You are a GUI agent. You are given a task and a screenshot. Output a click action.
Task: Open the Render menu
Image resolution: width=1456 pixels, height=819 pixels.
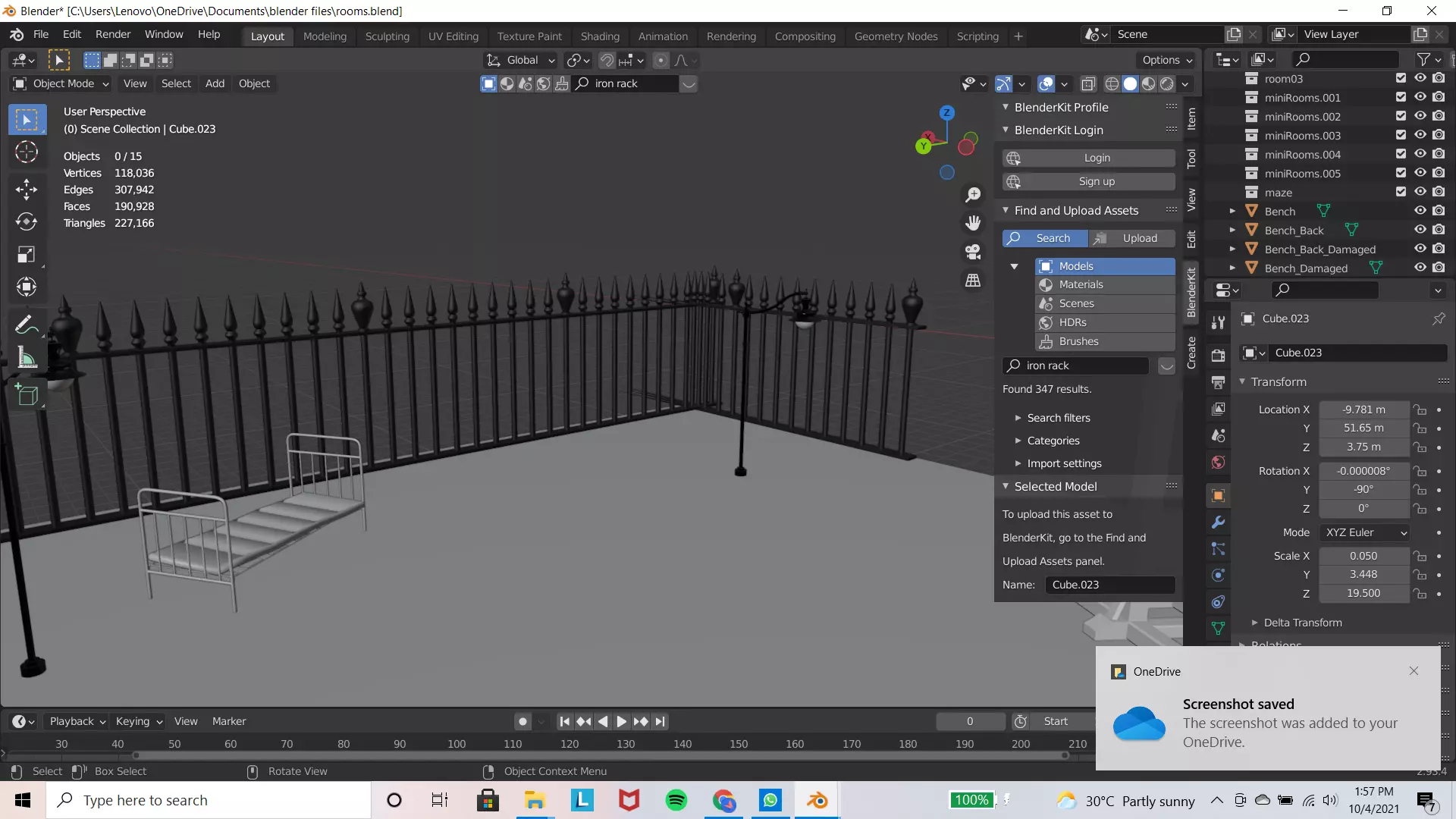113,35
